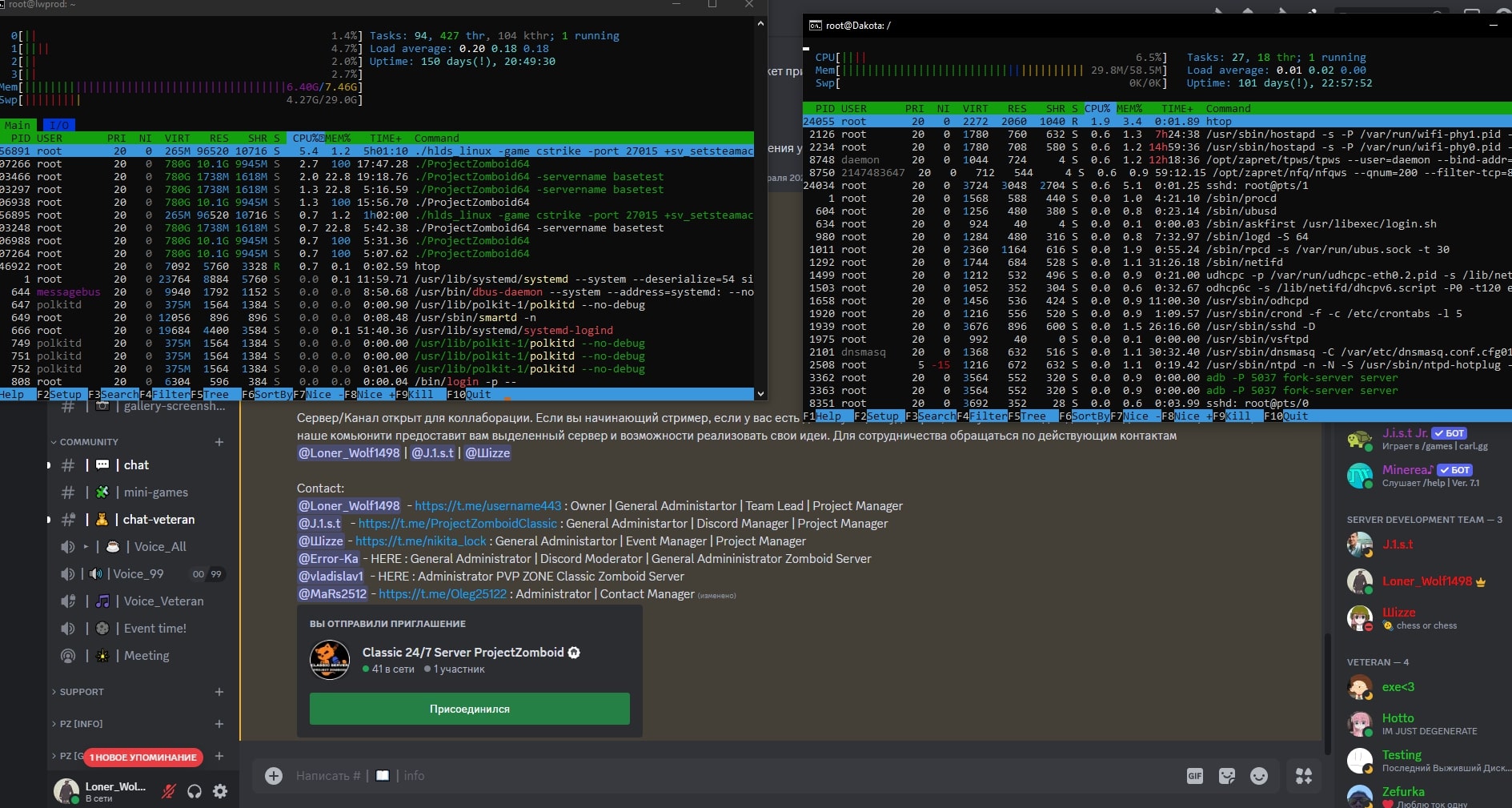Click the green Присоединился button
1512x808 pixels.
pos(469,709)
